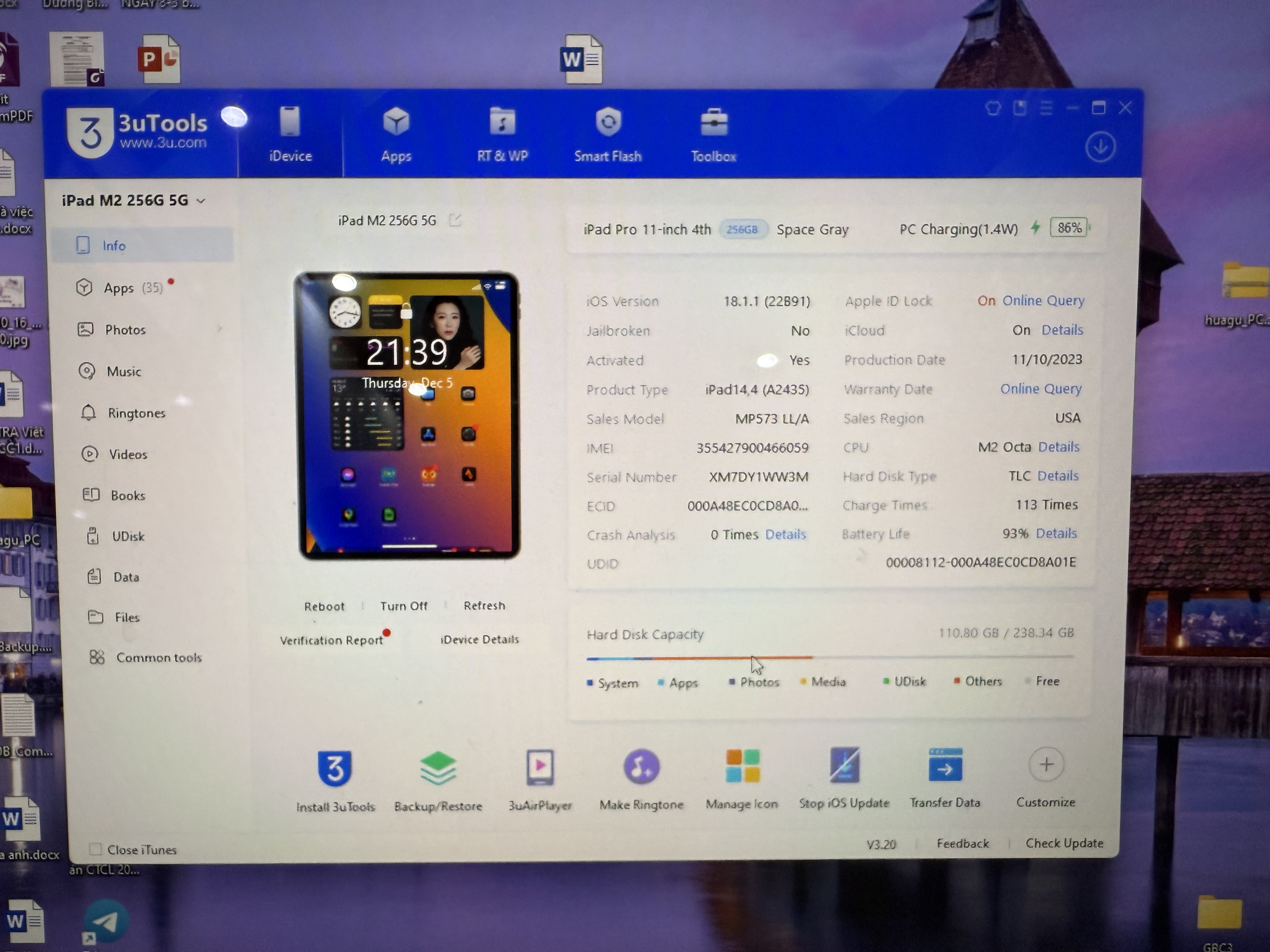Open Crash Analysis Details link
Screen dimensions: 1270x952
pos(786,534)
